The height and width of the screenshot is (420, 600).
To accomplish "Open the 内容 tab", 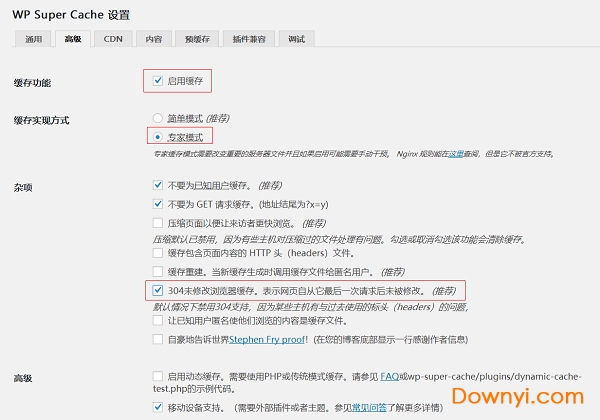I will [x=154, y=39].
